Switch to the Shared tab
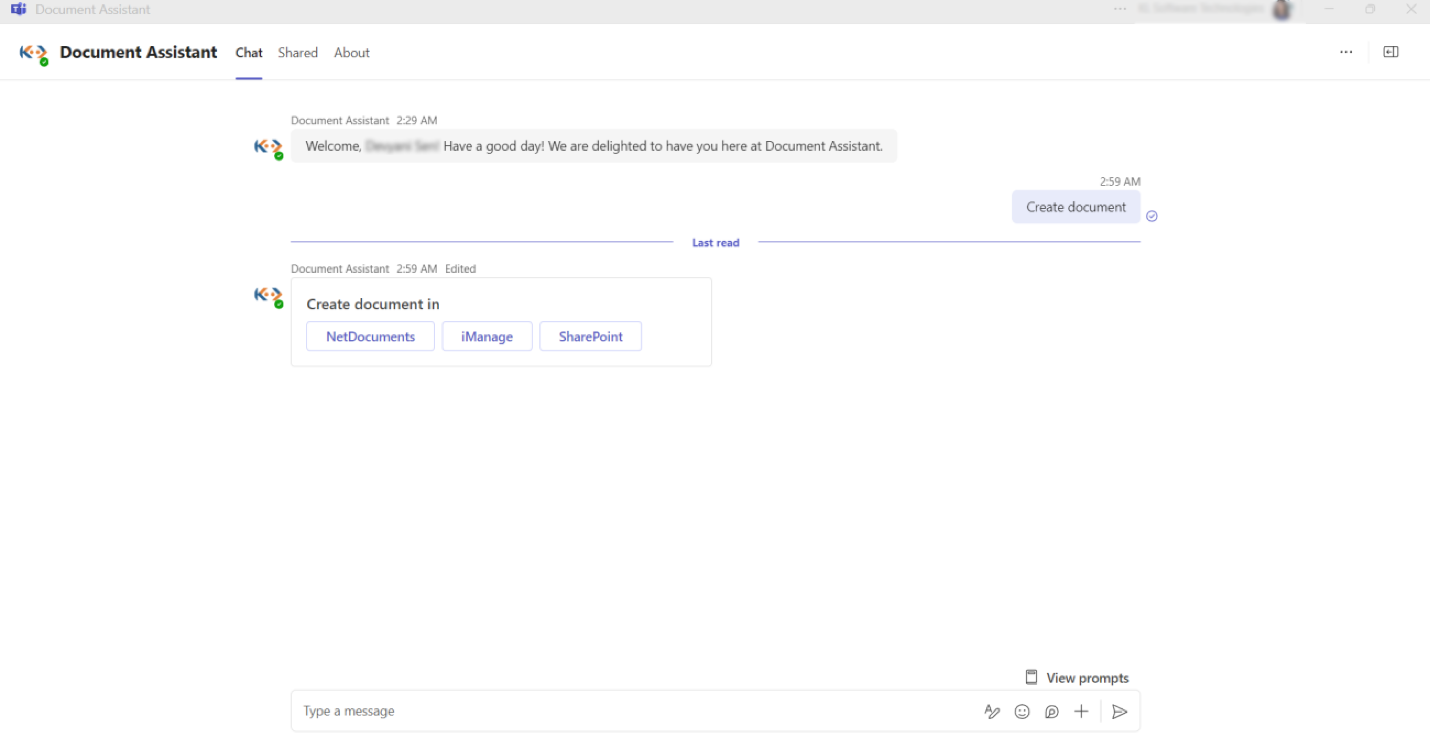Viewport: 1430px width, 749px height. pyautogui.click(x=298, y=53)
